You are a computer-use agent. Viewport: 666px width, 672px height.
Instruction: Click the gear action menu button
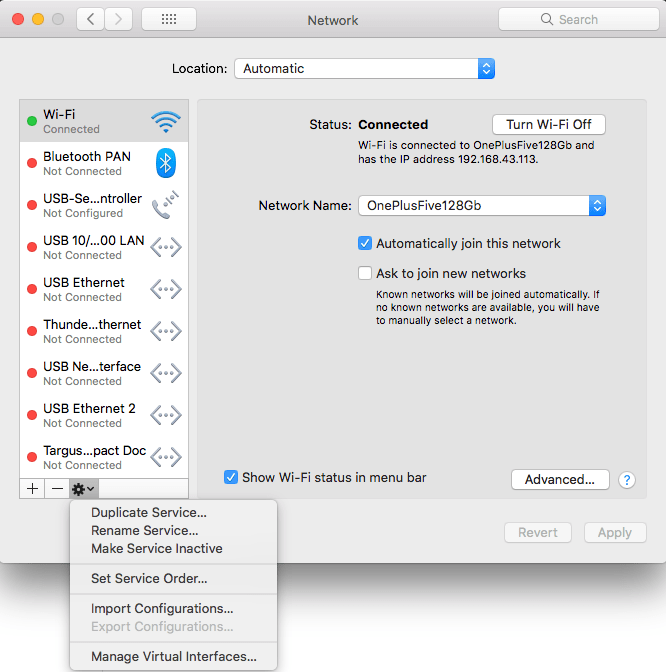(83, 488)
